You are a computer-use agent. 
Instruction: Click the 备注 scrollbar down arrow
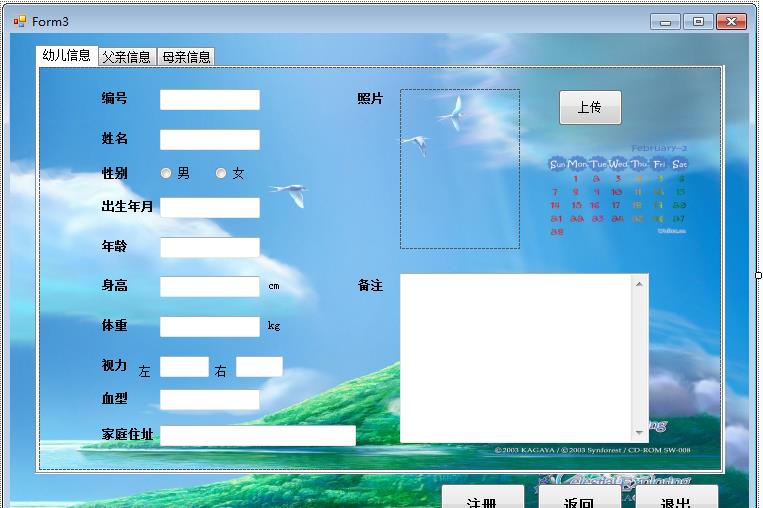[x=639, y=432]
